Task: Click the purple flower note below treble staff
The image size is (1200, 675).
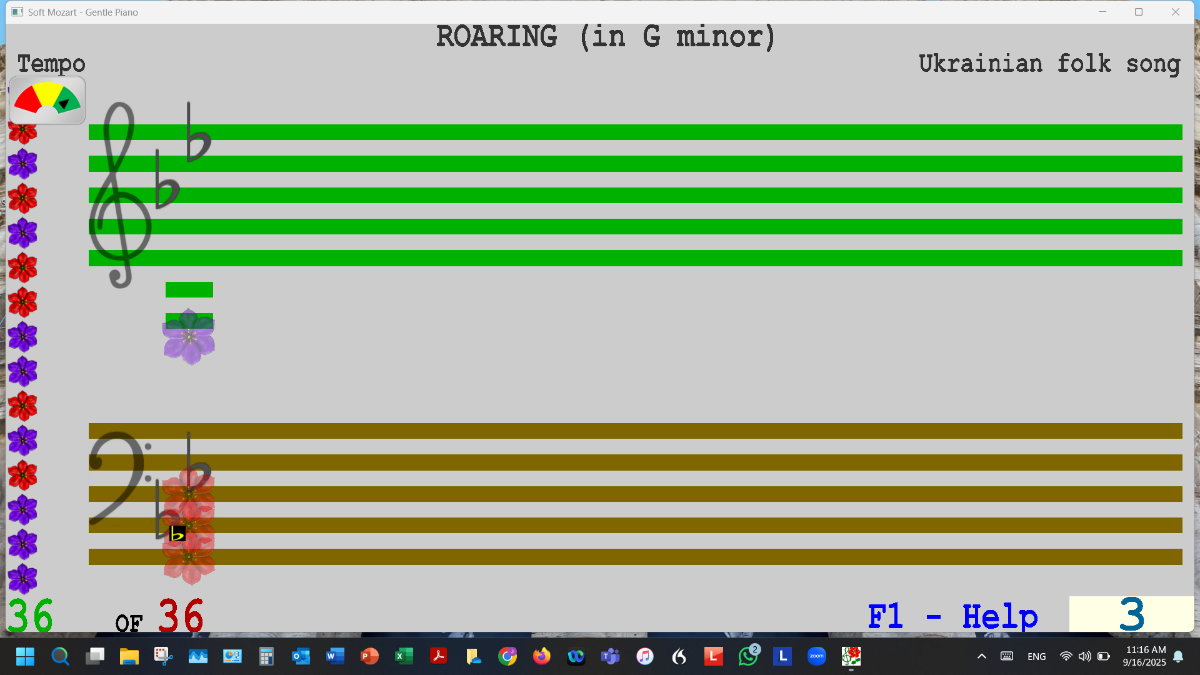Action: (189, 339)
